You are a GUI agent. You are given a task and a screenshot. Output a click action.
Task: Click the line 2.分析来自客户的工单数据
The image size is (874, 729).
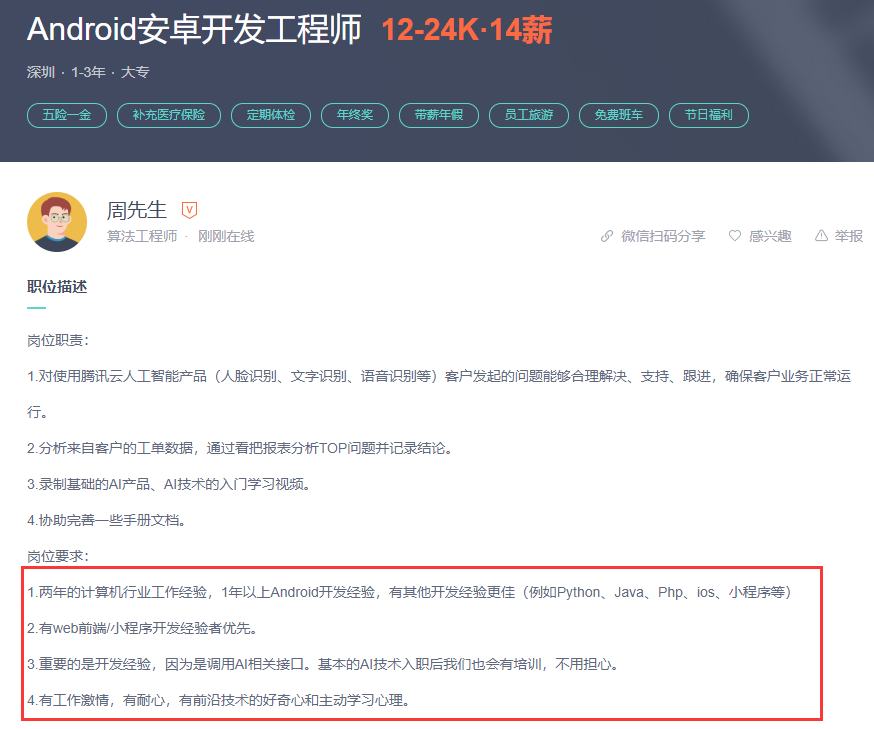[x=240, y=448]
